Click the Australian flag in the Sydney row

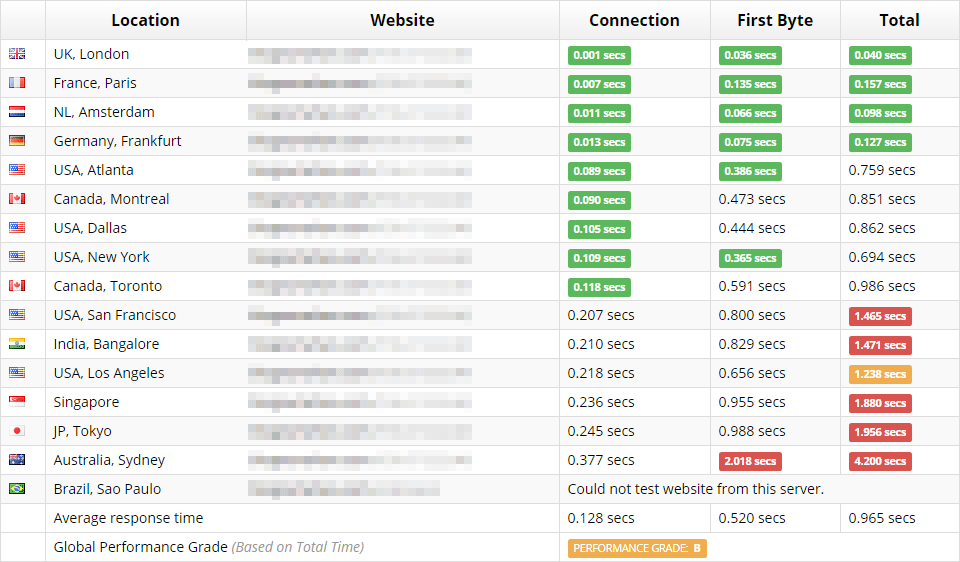[17, 460]
